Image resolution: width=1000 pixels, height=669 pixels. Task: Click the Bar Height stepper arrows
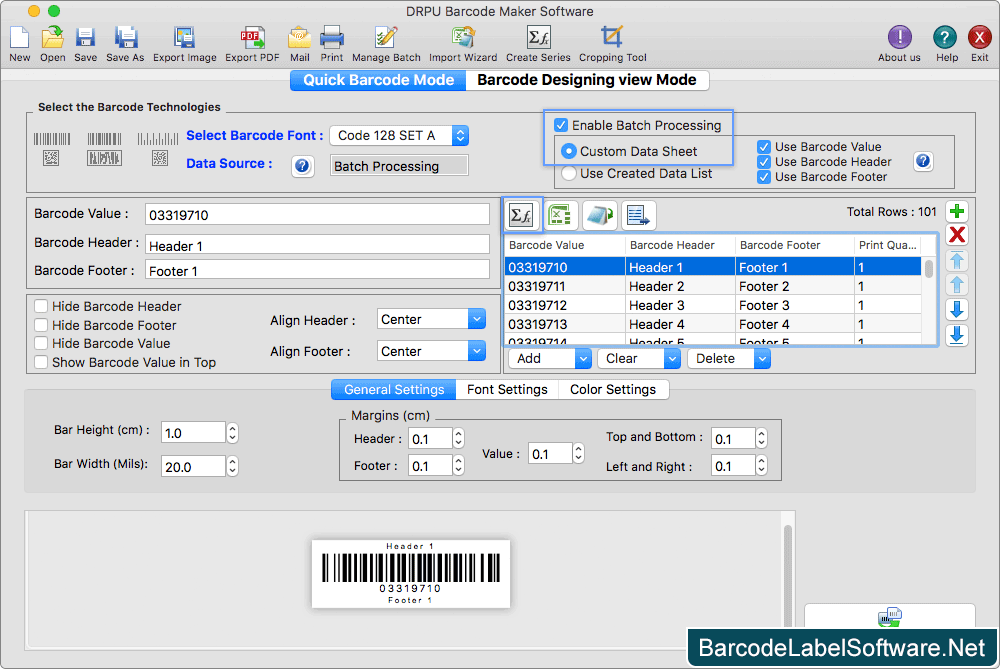[233, 433]
